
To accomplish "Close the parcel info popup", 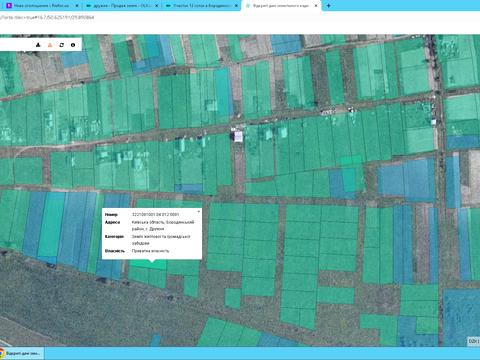I will (199, 212).
